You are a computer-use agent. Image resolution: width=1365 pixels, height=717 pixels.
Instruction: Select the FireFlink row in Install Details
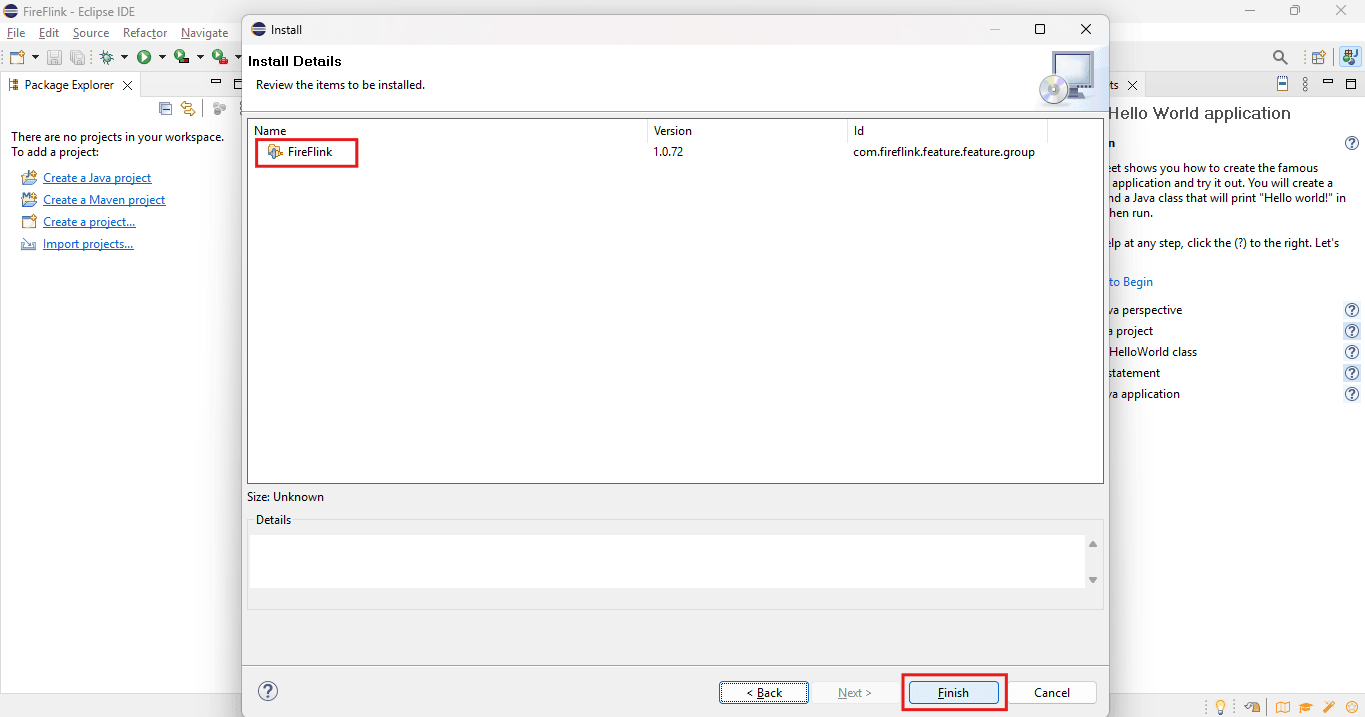[675, 152]
